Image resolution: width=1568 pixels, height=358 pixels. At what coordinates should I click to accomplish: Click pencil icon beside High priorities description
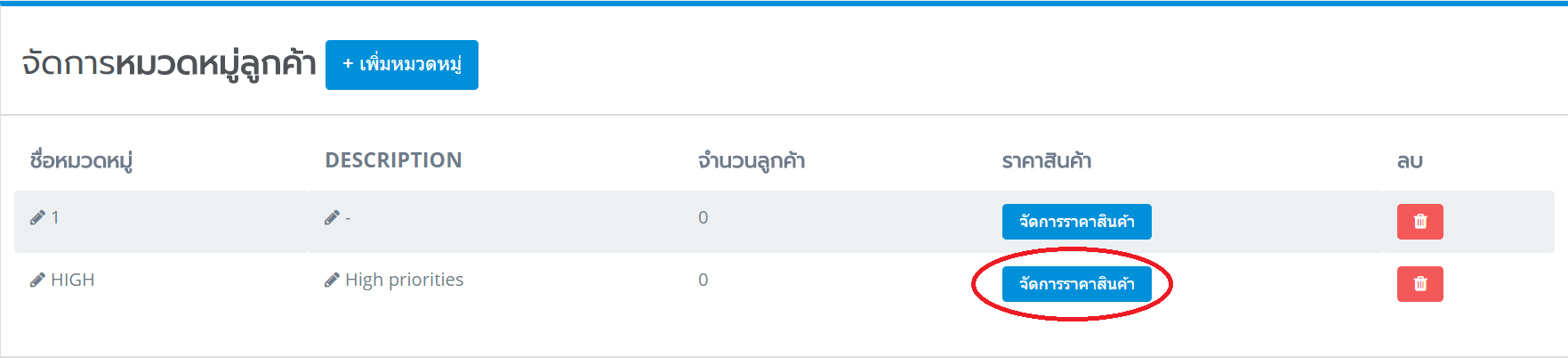(x=332, y=280)
